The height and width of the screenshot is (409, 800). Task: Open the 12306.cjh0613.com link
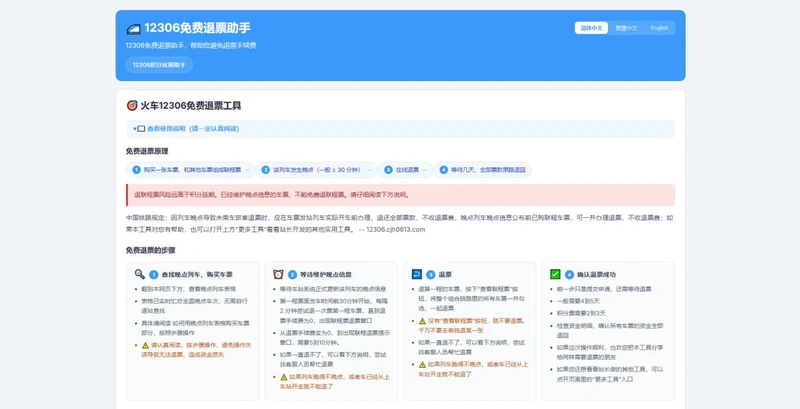click(395, 229)
